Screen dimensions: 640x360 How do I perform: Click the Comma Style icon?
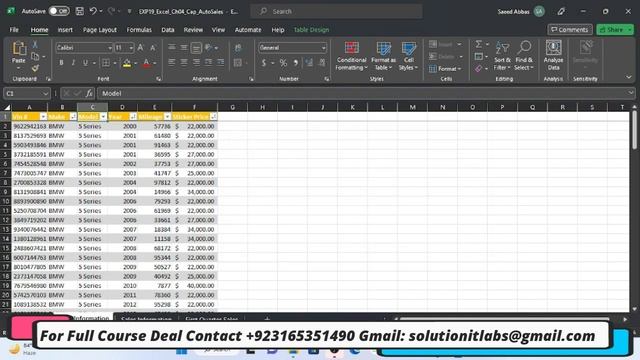click(296, 63)
